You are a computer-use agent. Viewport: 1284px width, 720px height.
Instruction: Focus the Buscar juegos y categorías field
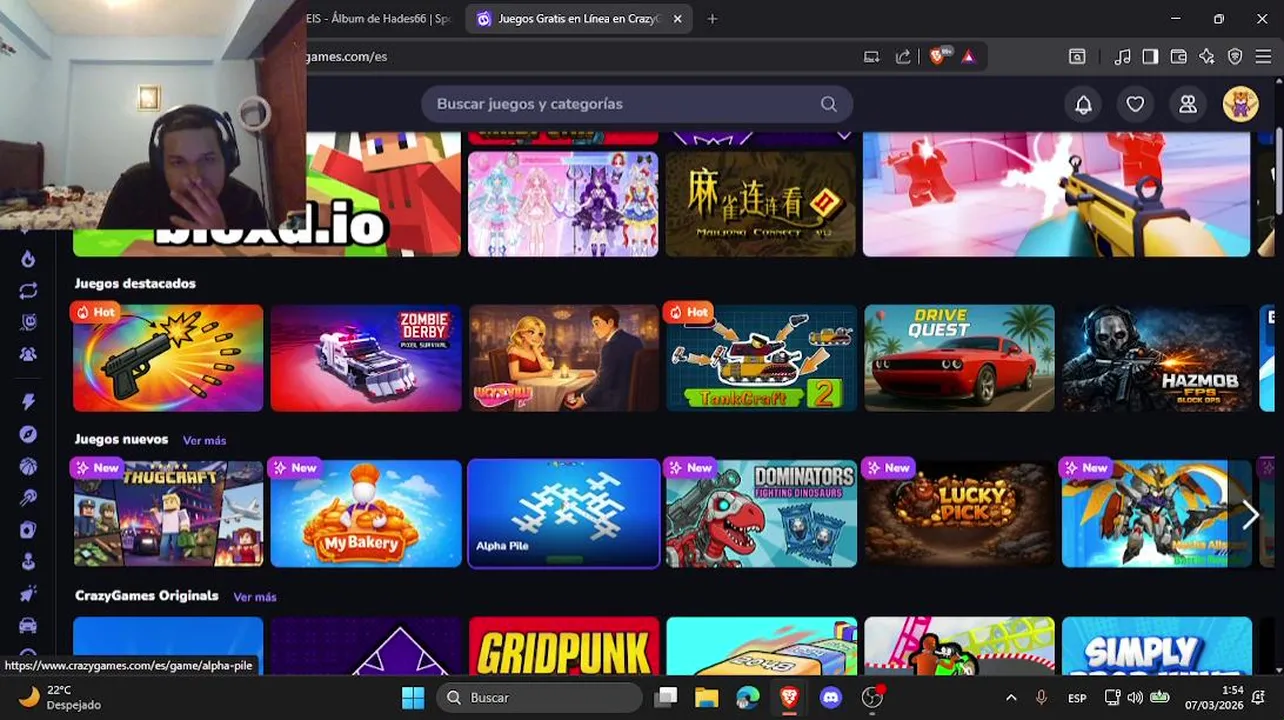click(637, 104)
